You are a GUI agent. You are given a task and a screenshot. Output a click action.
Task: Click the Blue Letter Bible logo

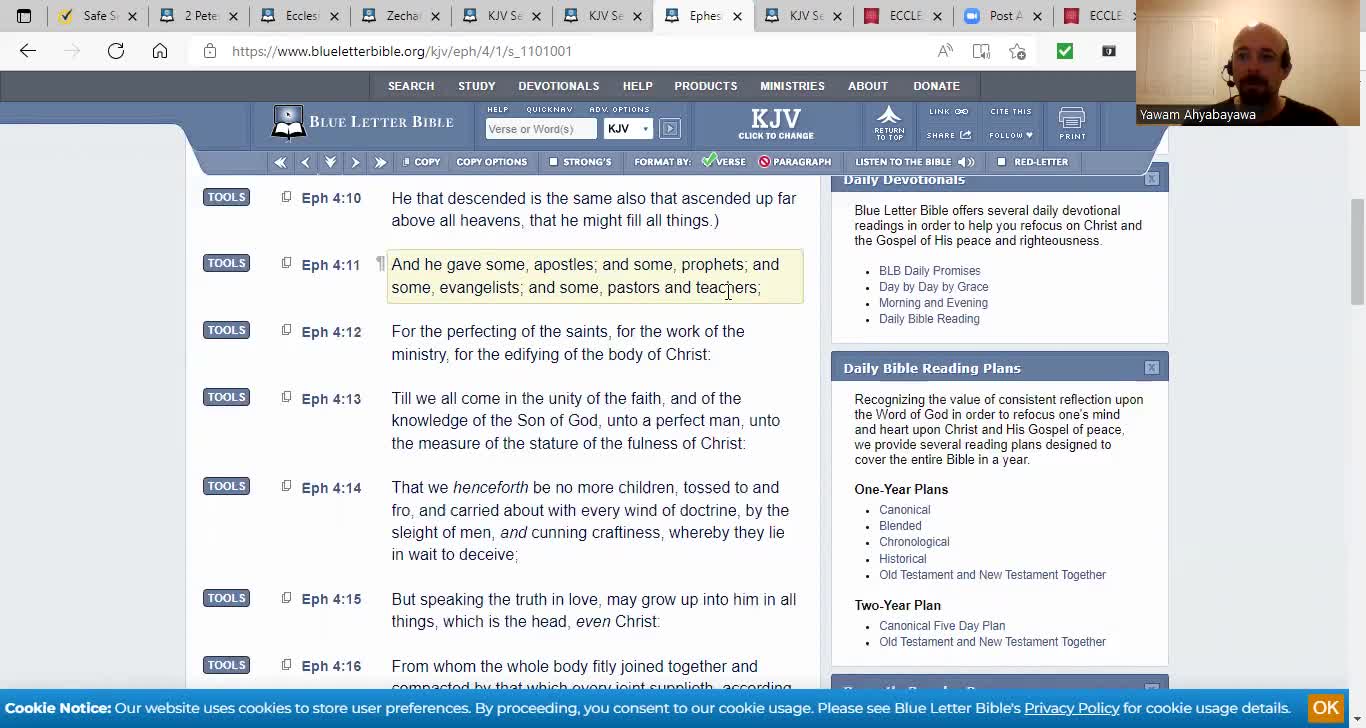362,122
